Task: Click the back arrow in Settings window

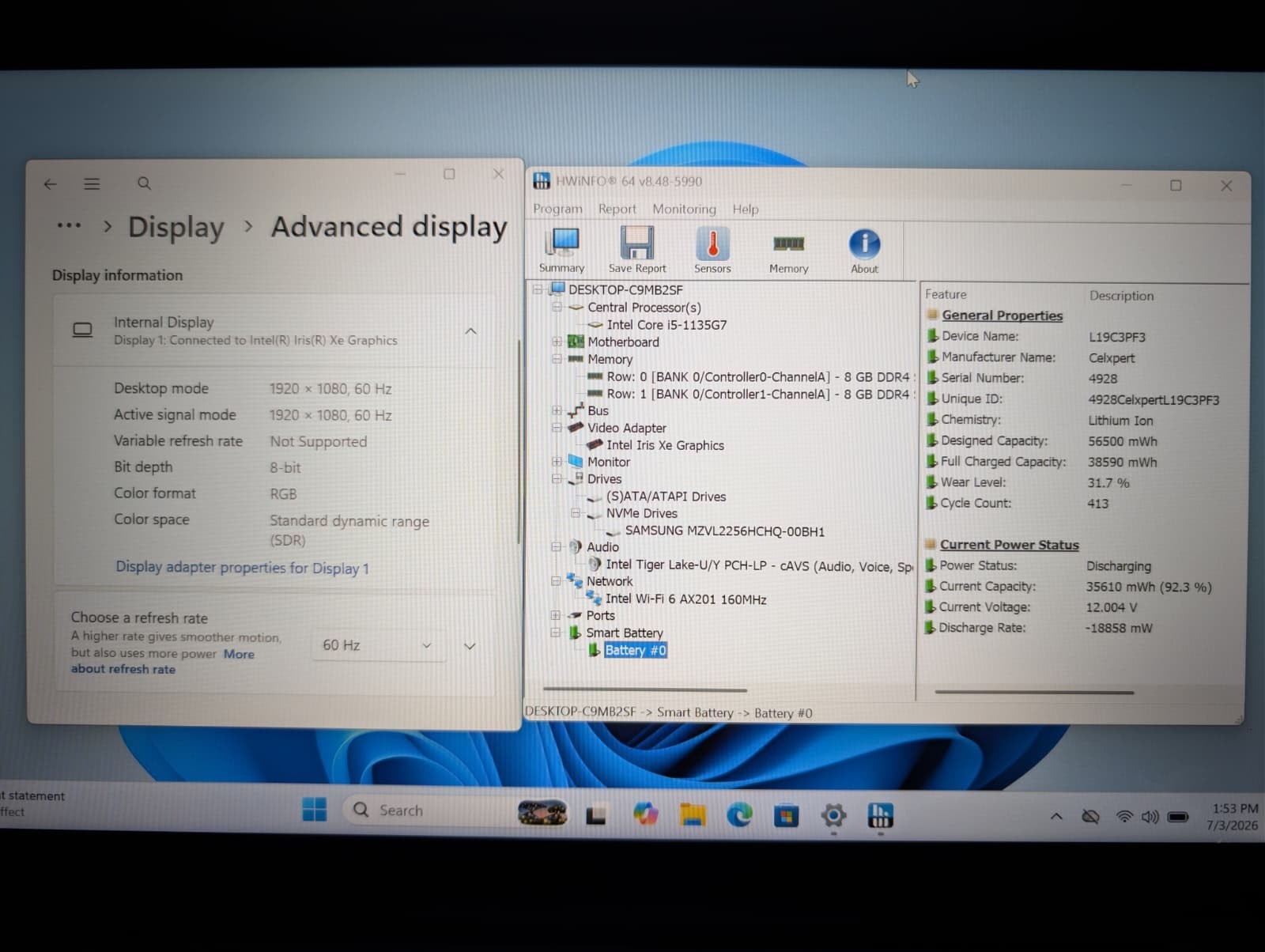Action: coord(51,184)
